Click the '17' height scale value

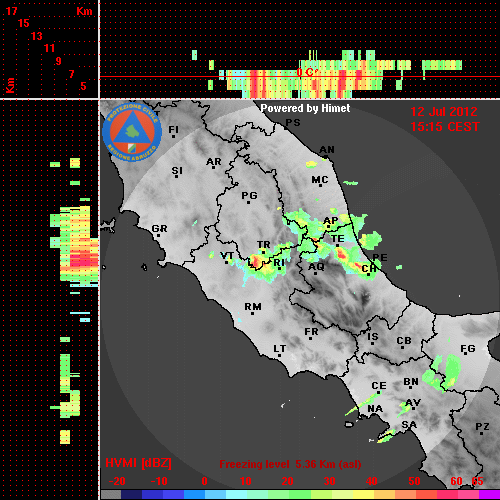[x=11, y=11]
